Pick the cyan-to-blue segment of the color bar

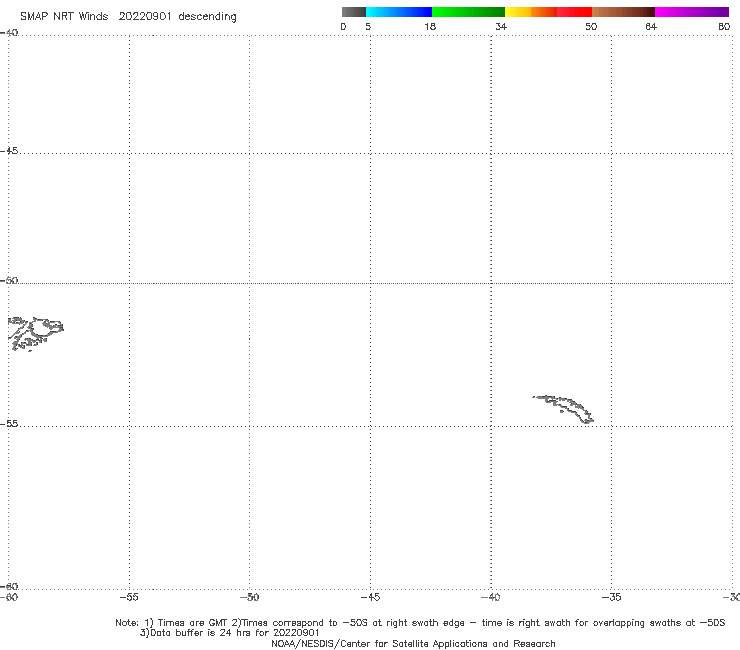(x=399, y=12)
